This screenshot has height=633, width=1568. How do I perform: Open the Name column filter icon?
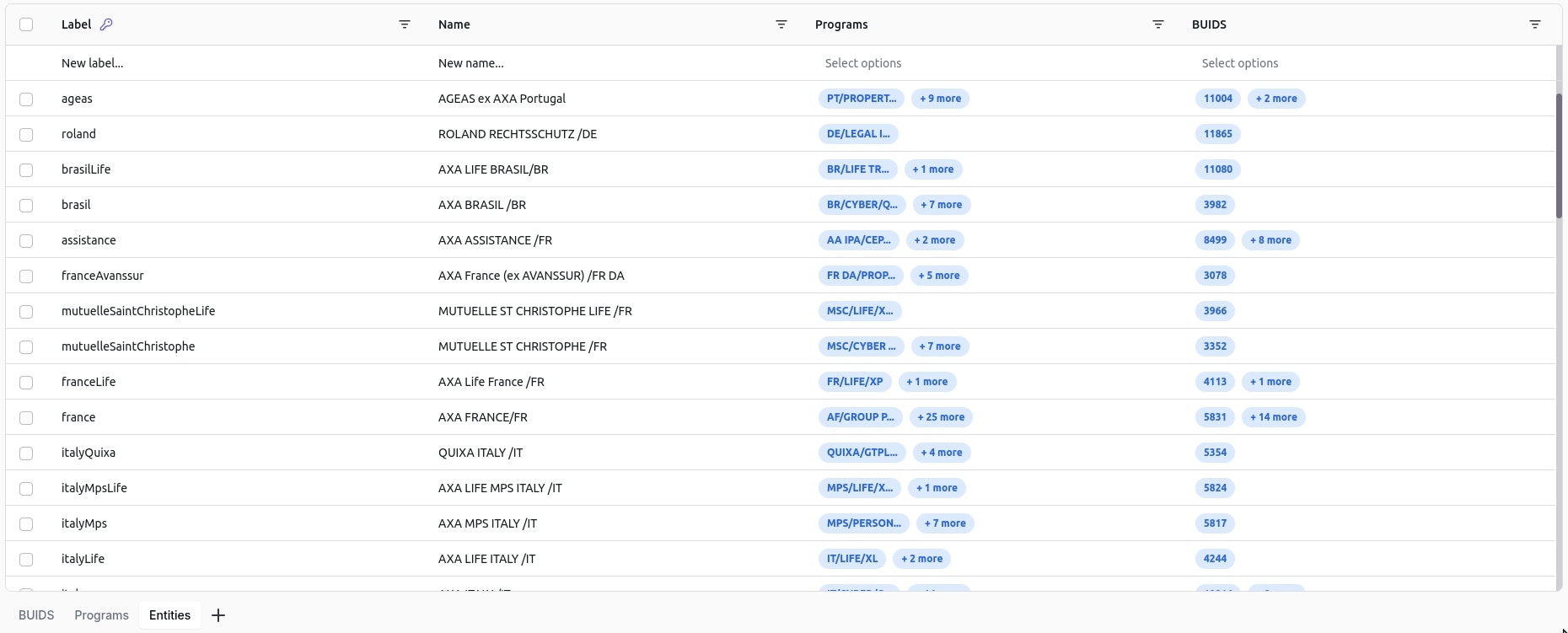[x=781, y=24]
